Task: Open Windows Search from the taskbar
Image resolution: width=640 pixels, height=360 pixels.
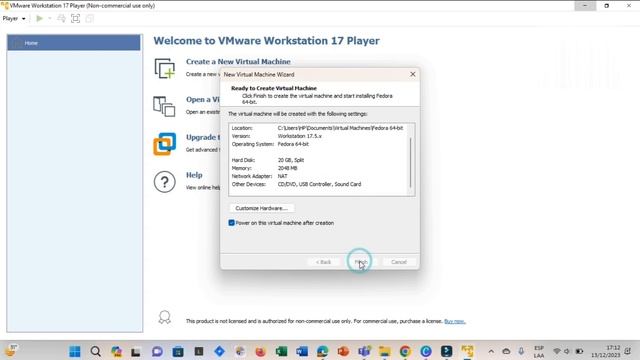Action: (96, 351)
